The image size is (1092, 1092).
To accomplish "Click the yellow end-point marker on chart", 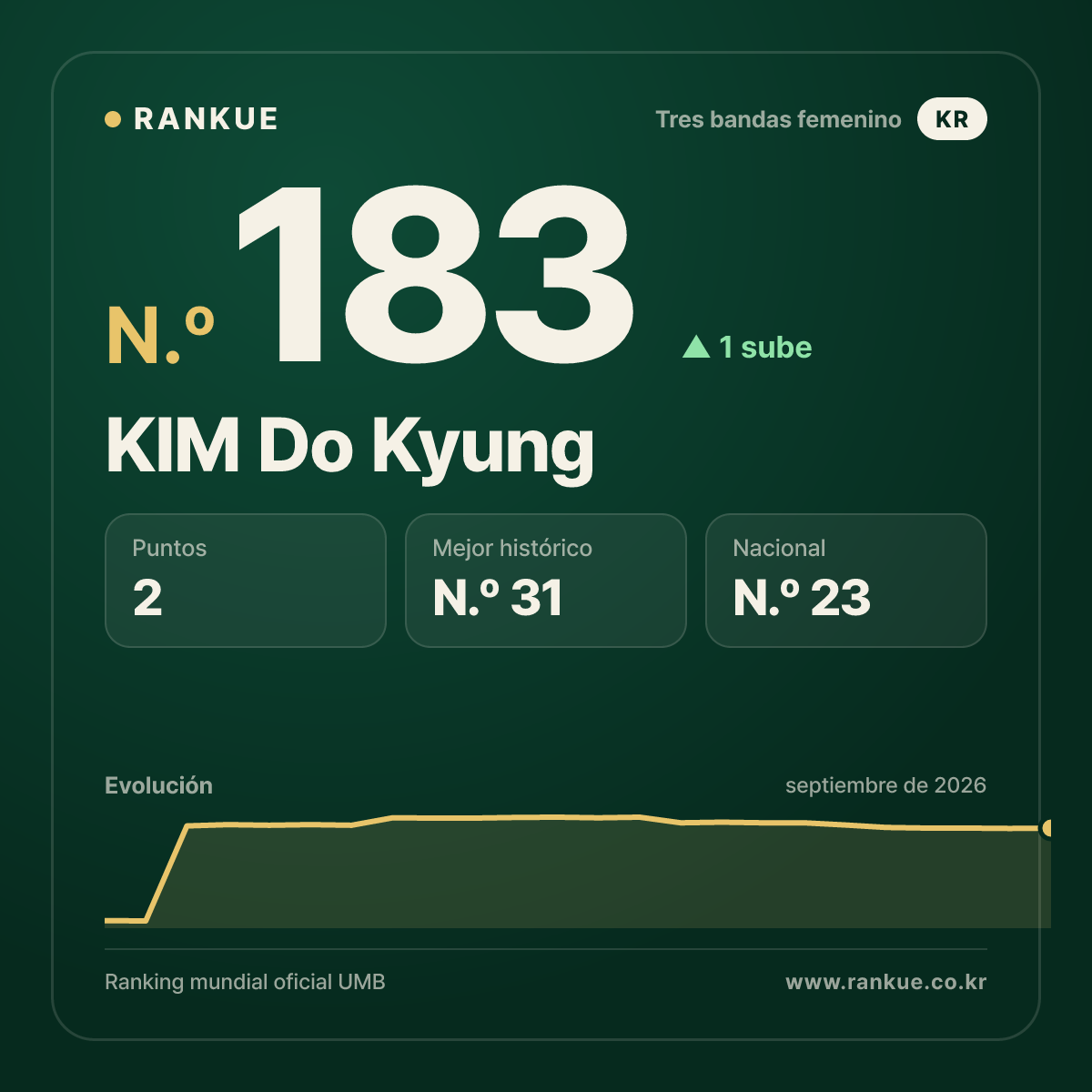I will 1048,828.
